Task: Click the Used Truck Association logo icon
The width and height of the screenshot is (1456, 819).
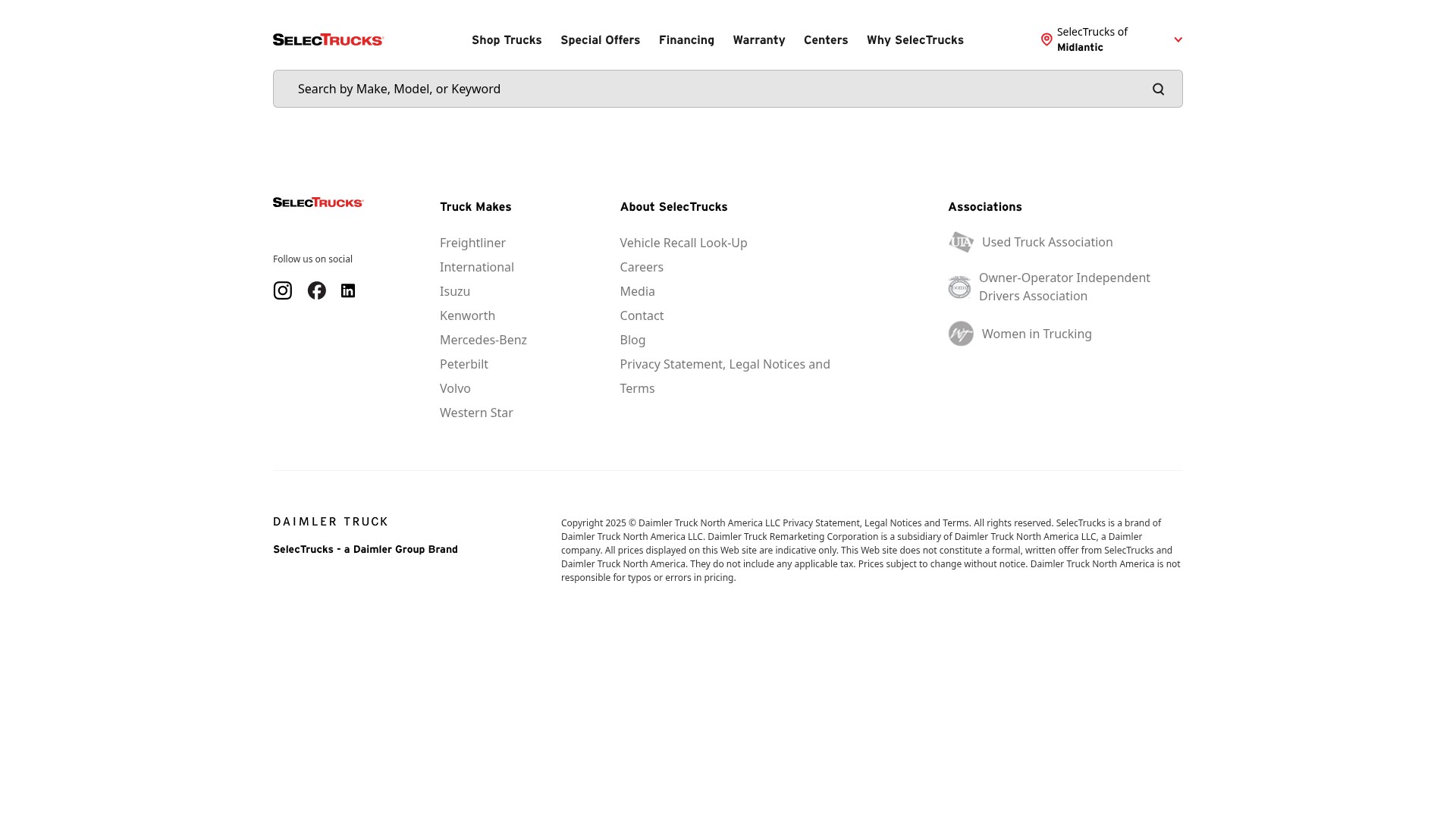Action: pyautogui.click(x=961, y=242)
